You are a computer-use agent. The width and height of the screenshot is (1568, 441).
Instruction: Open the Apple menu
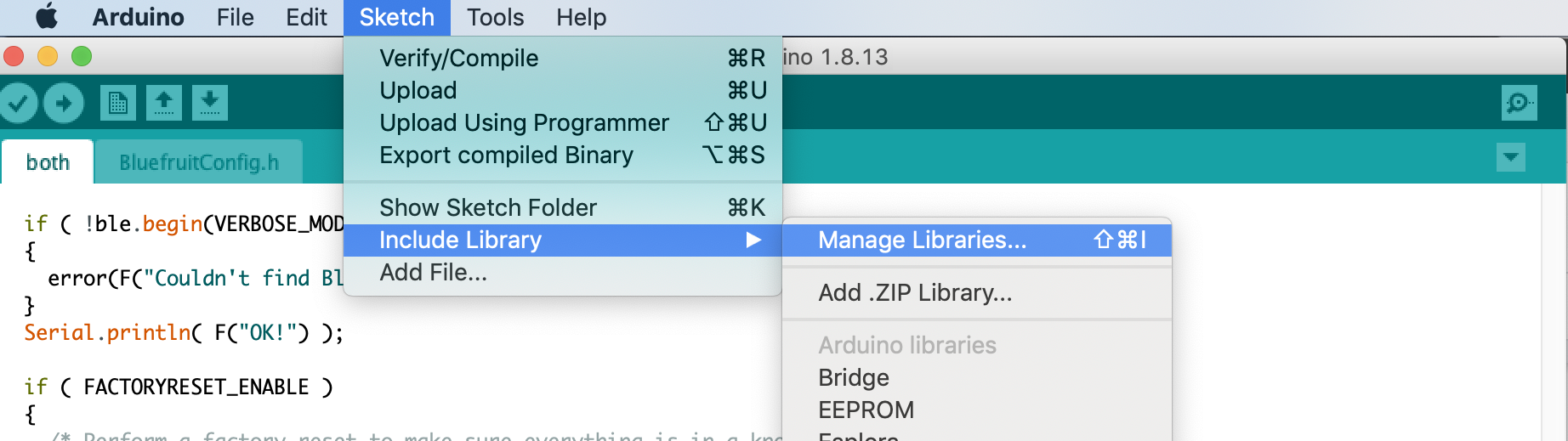pyautogui.click(x=48, y=17)
